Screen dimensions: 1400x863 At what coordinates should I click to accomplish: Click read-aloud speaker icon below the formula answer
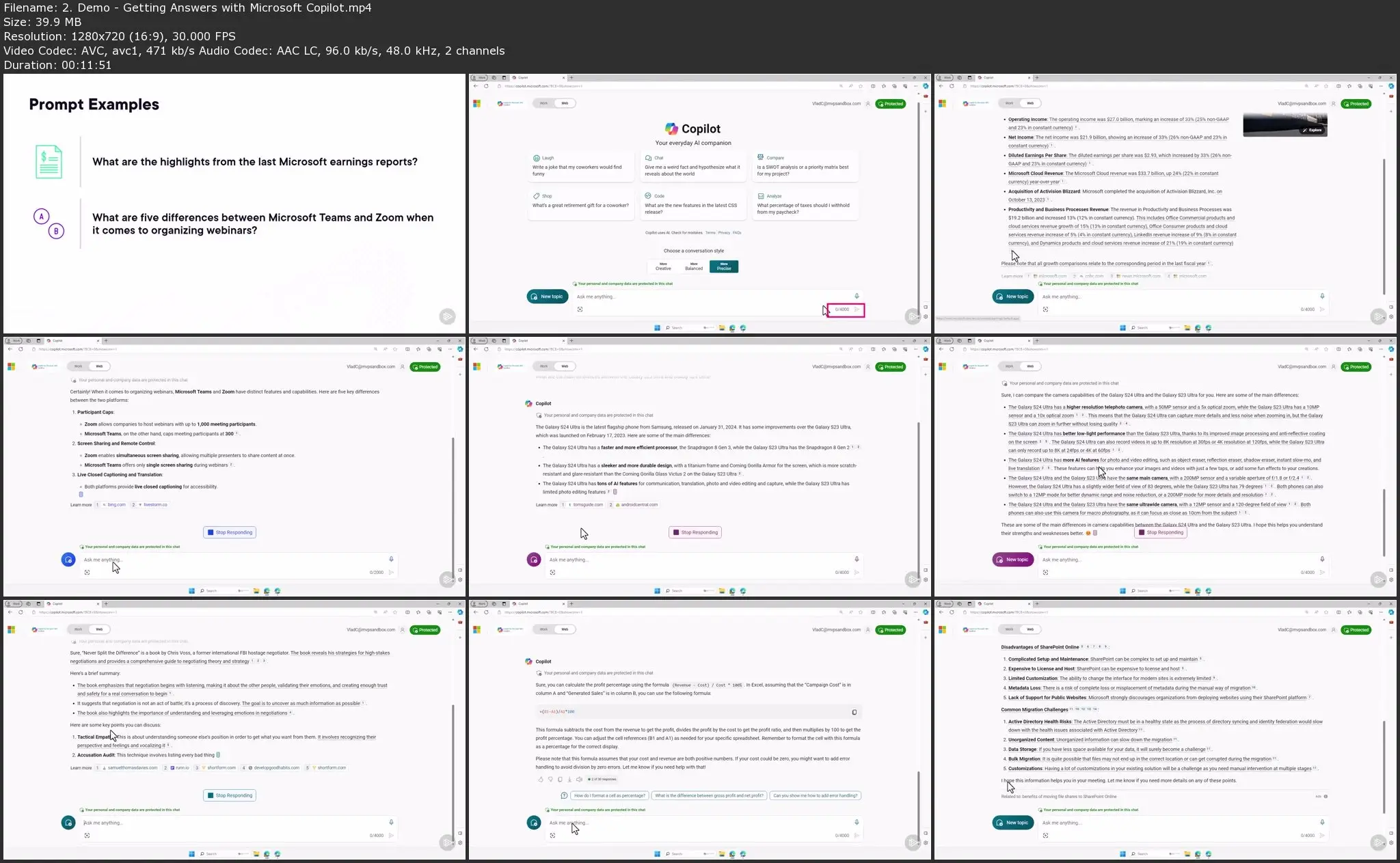pos(578,779)
